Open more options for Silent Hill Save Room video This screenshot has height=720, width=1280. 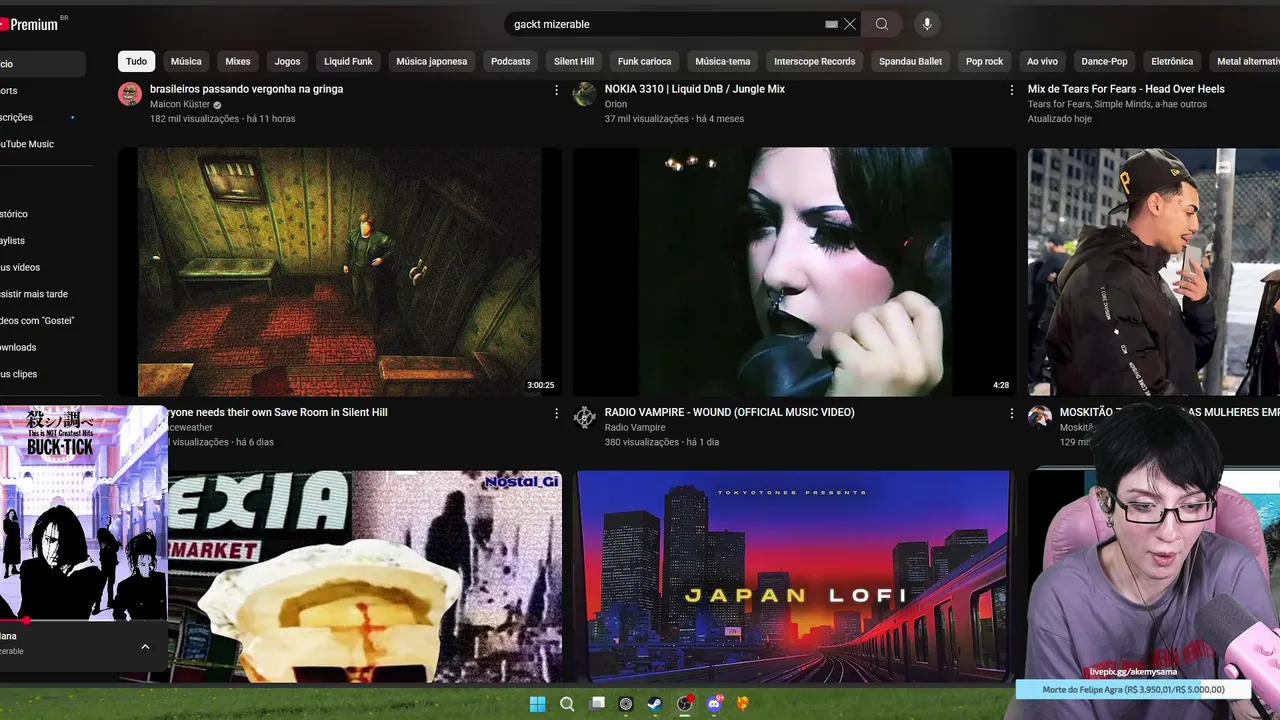pos(557,413)
